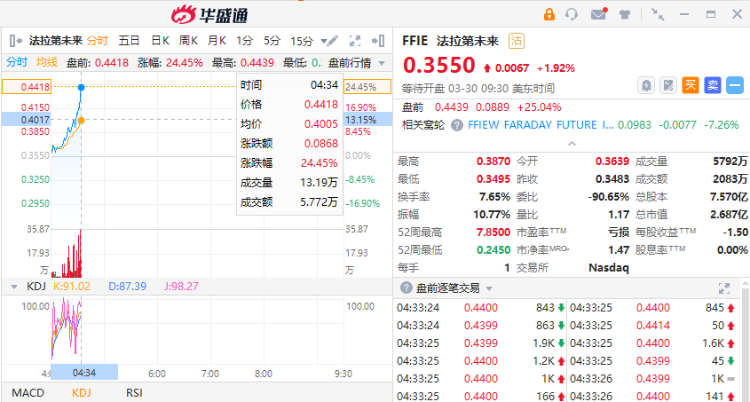Open the more timeframes dropdown arrow
Image resolution: width=750 pixels, height=402 pixels.
(x=324, y=41)
